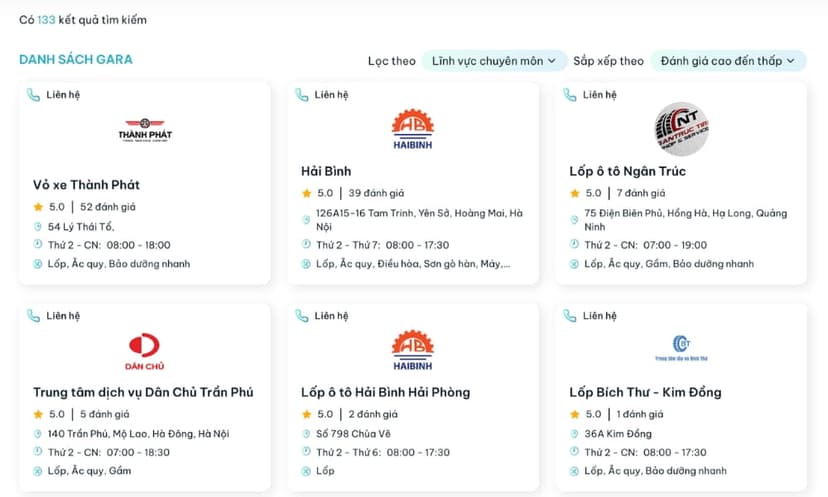Image resolution: width=828 pixels, height=497 pixels.
Task: Click the HAIBINH logo on Hải Bình card
Action: 412,129
